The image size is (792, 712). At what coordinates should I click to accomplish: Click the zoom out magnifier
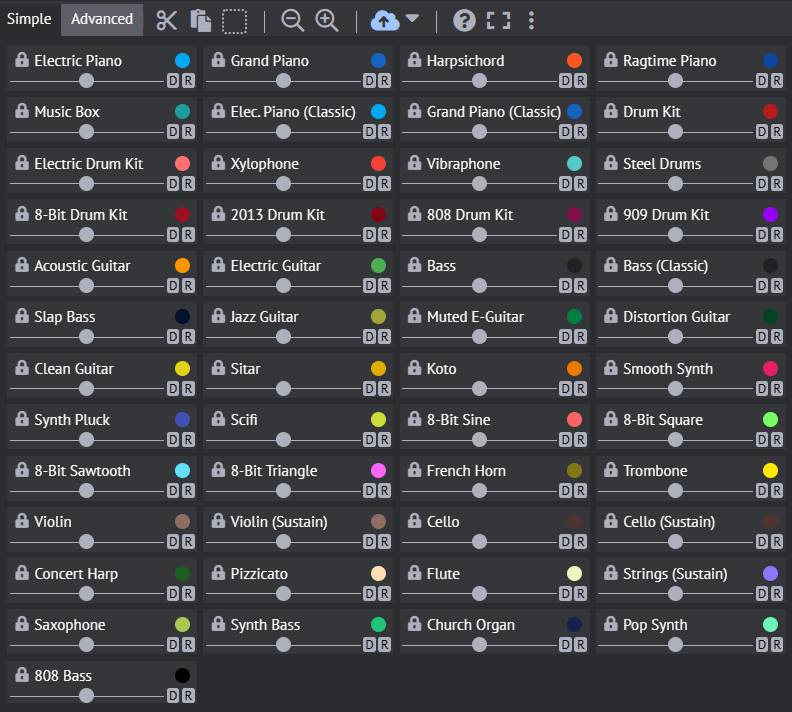(x=292, y=21)
